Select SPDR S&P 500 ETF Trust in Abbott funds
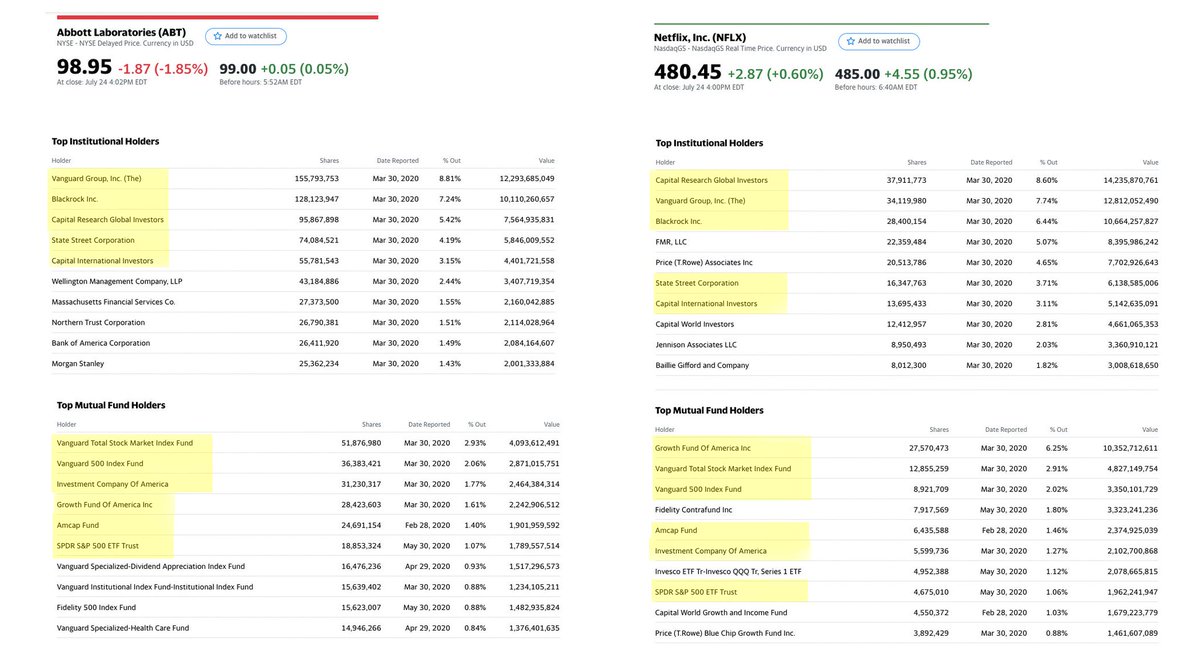 pos(99,546)
